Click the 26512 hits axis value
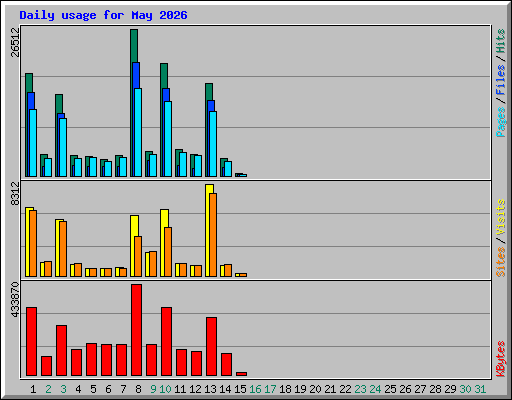 [15, 42]
